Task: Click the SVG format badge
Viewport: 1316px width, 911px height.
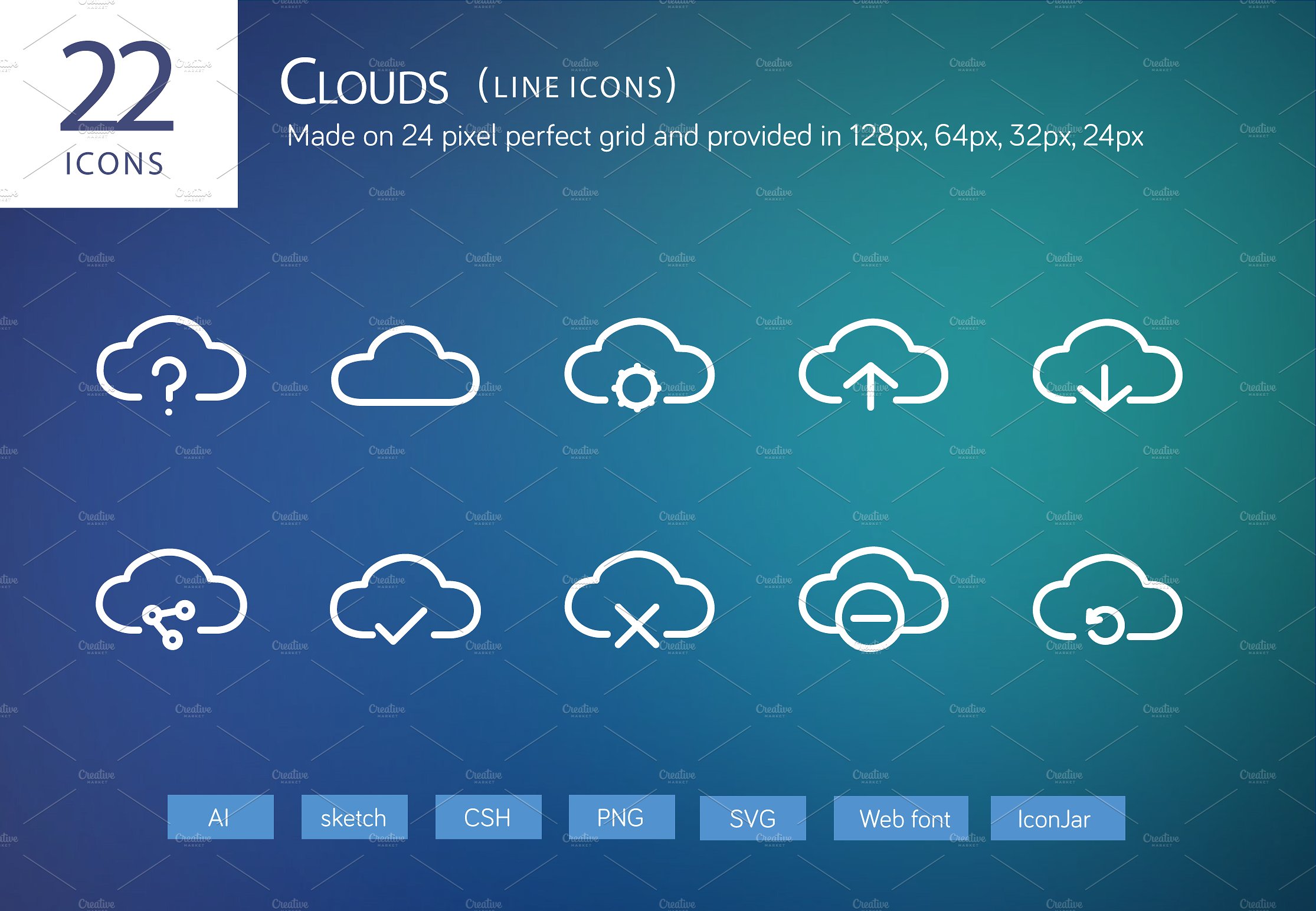Action: coord(752,818)
